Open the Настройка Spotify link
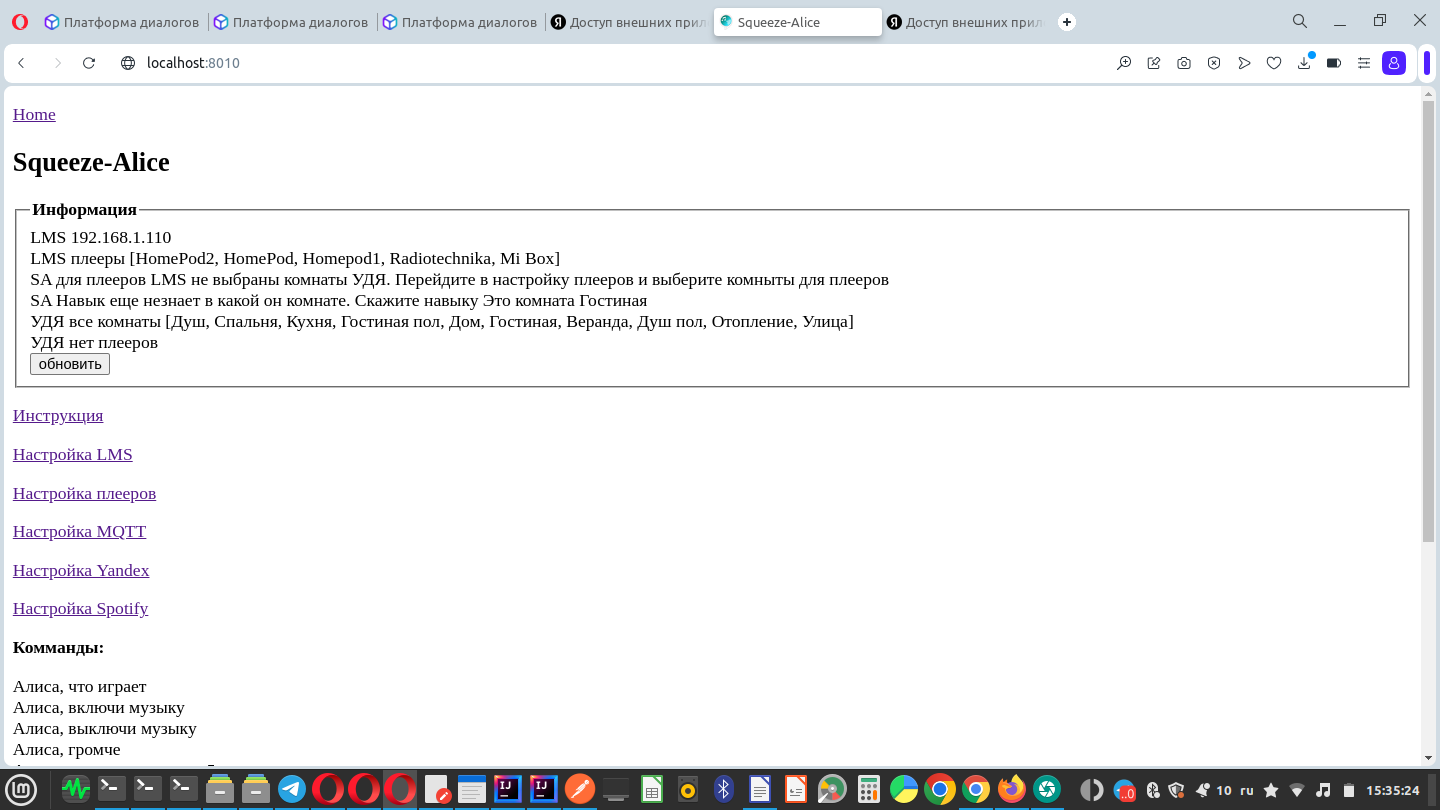This screenshot has width=1440, height=810. 80,608
